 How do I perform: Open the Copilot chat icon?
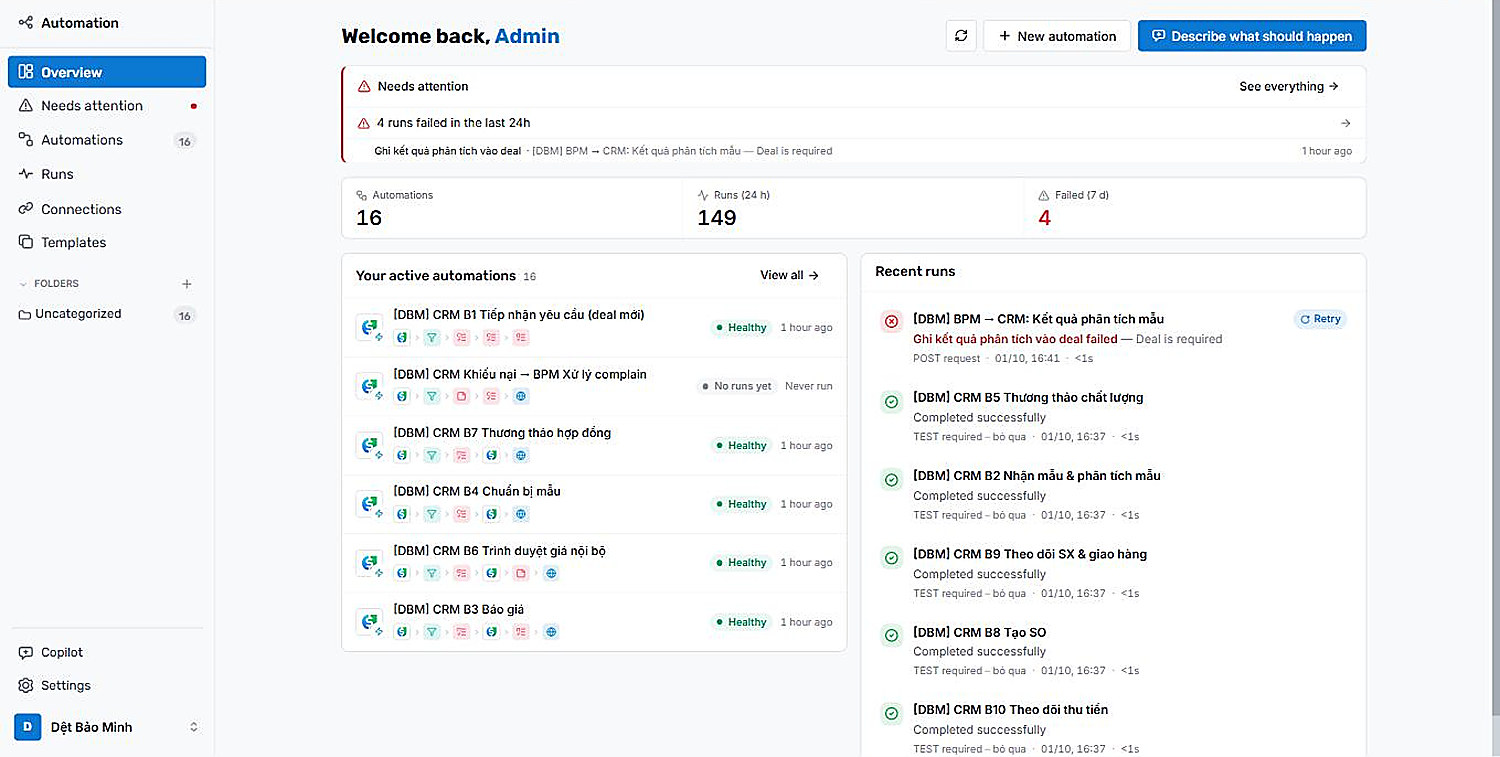(x=26, y=652)
